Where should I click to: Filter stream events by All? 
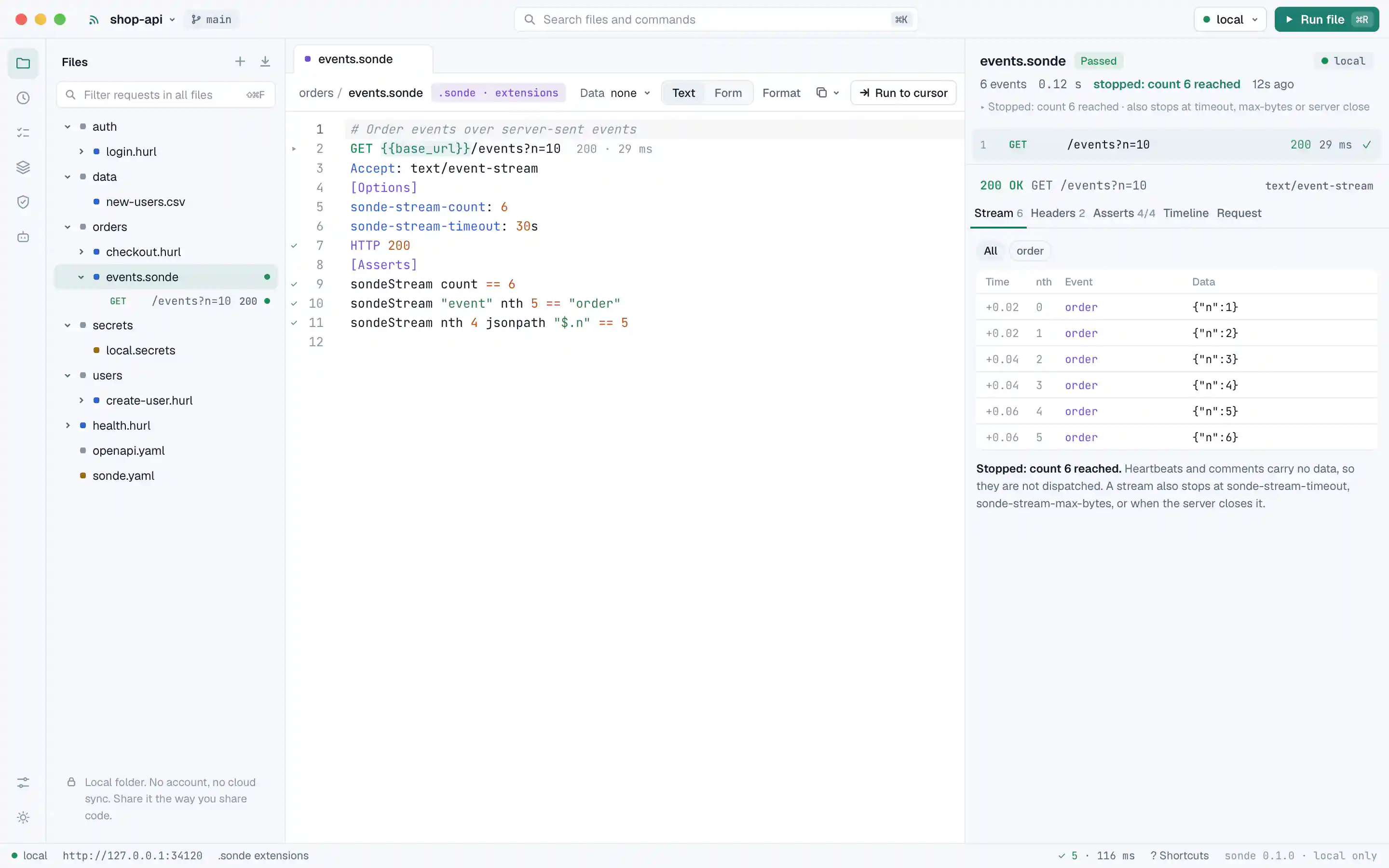[990, 251]
